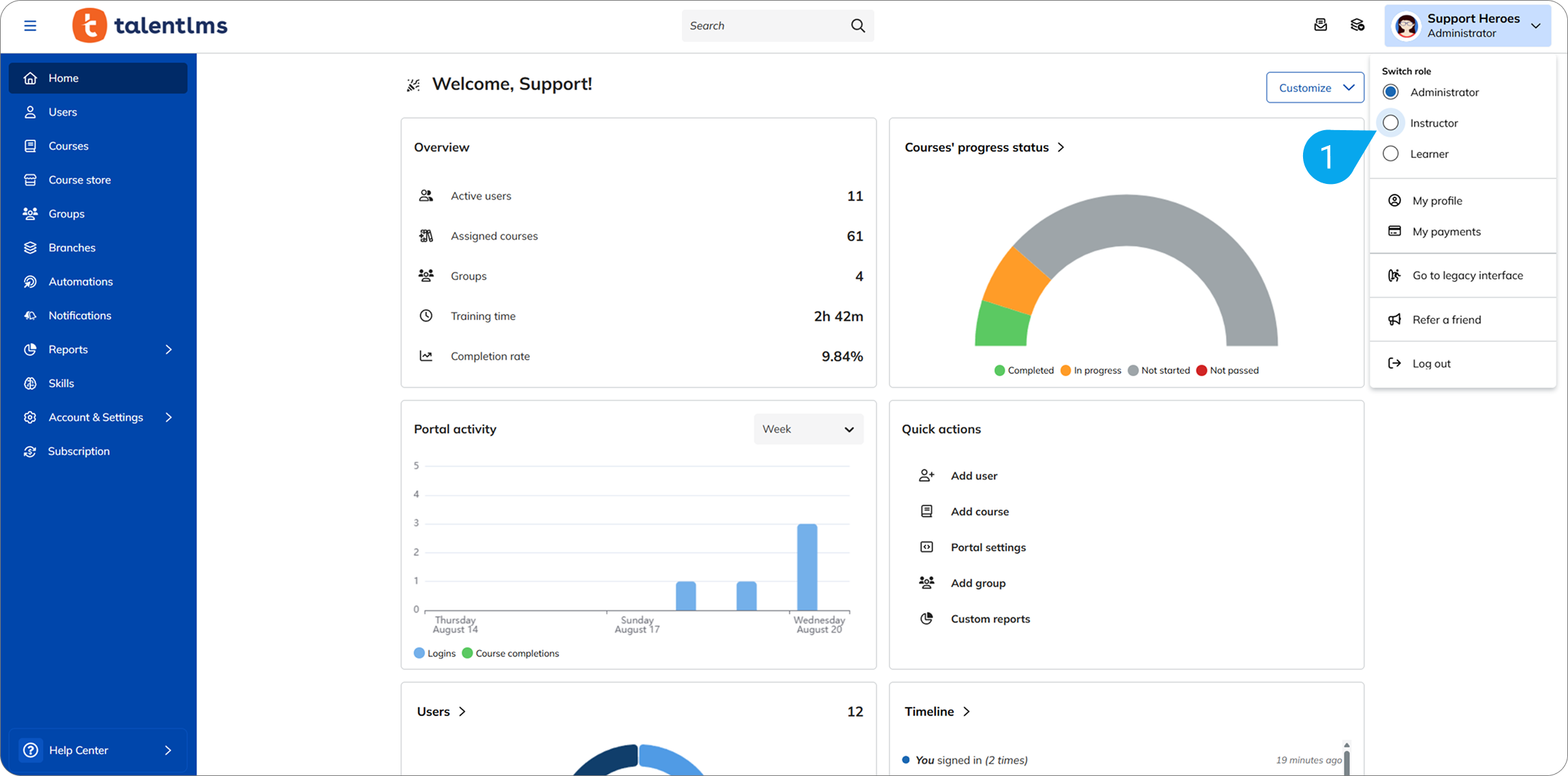Select the Learner role radio button
The width and height of the screenshot is (1568, 776).
[x=1391, y=154]
